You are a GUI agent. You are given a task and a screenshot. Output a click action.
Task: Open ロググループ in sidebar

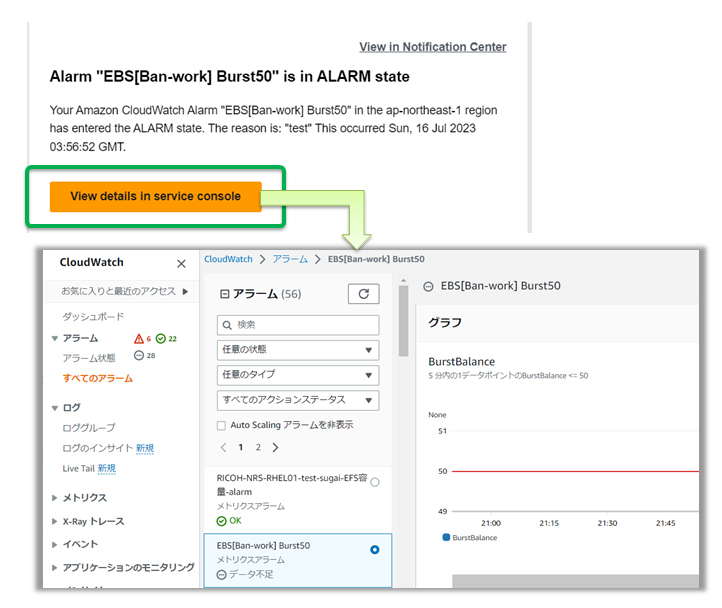click(x=89, y=428)
